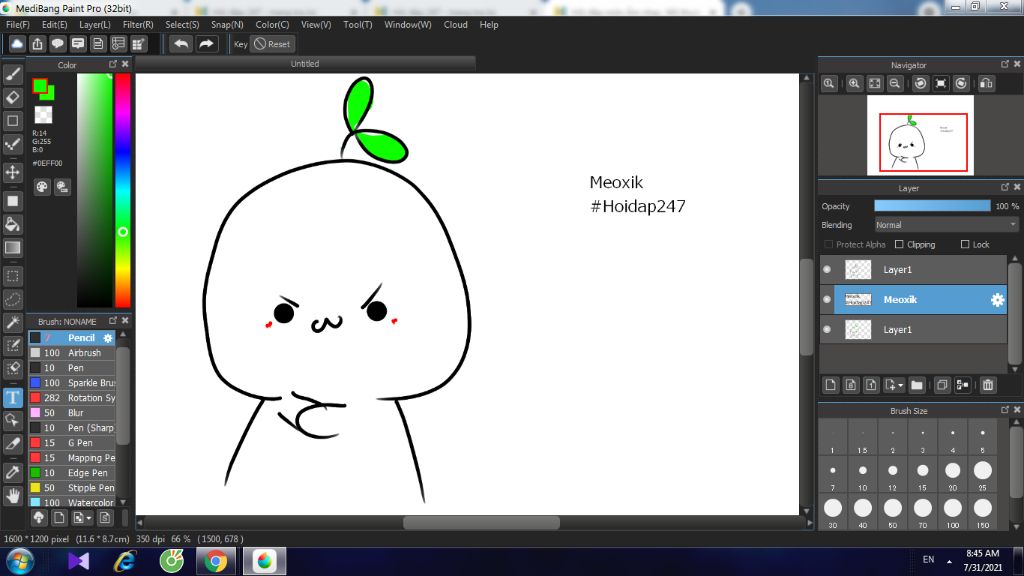Enable the Clipping checkbox
The height and width of the screenshot is (576, 1024).
(x=899, y=244)
